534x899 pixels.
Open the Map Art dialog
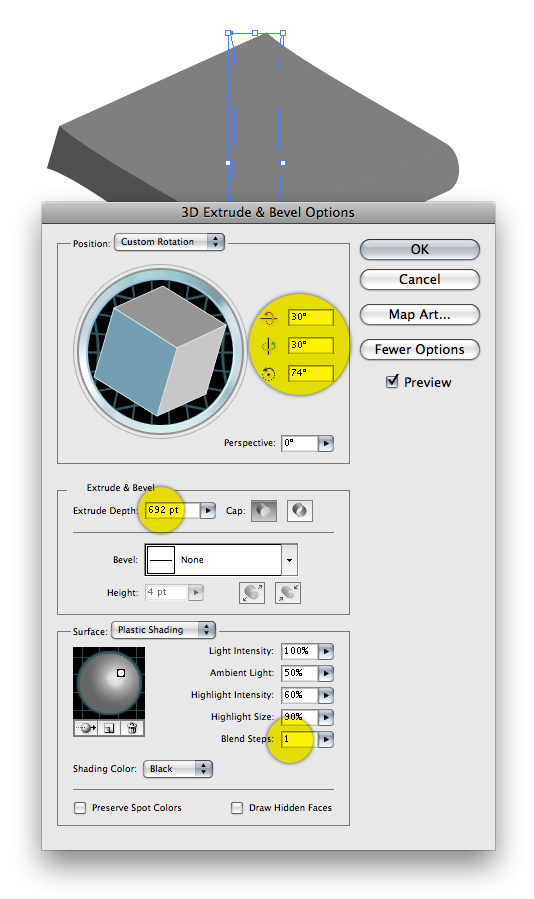[419, 315]
